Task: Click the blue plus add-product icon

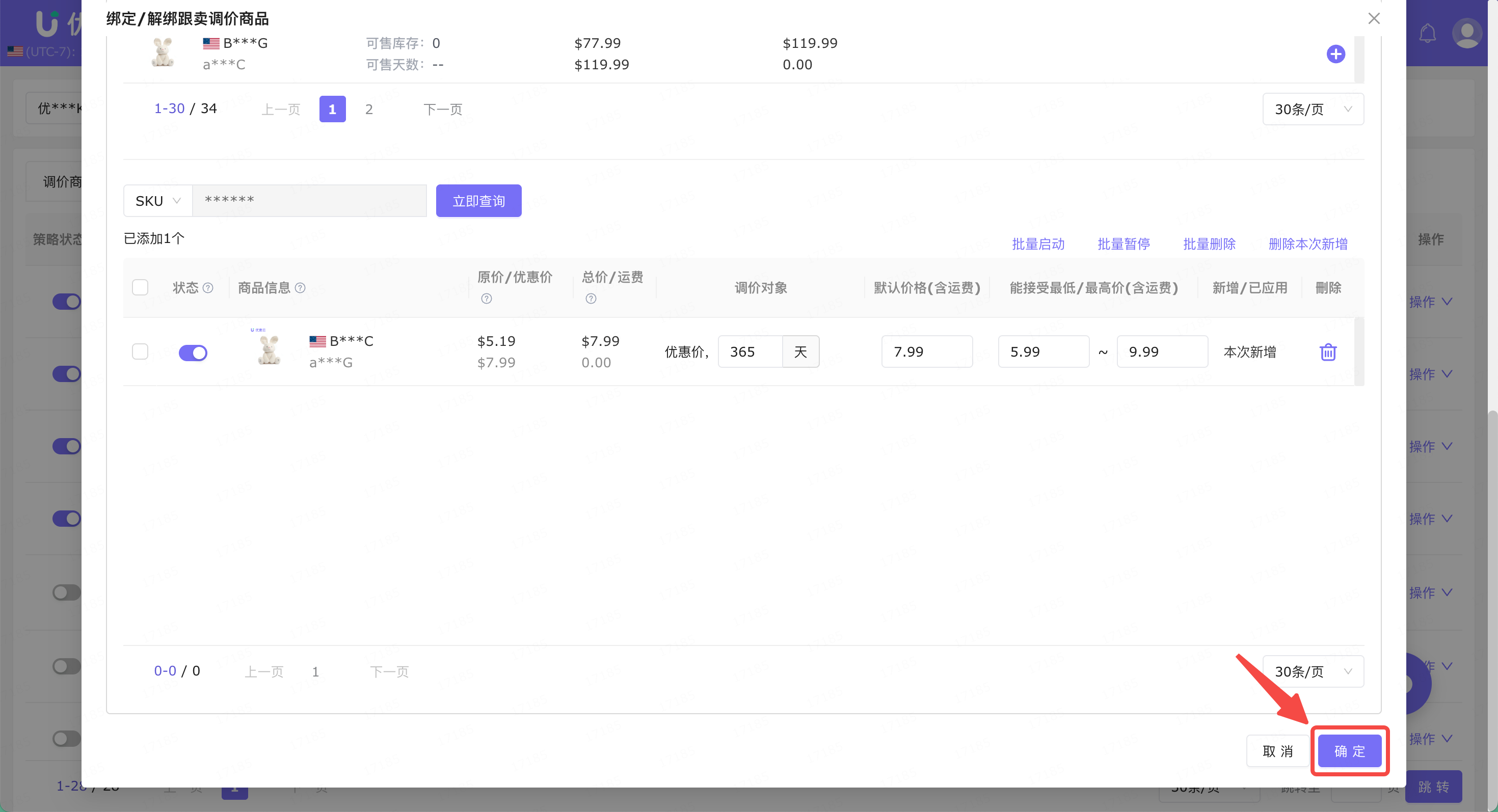Action: [1335, 54]
